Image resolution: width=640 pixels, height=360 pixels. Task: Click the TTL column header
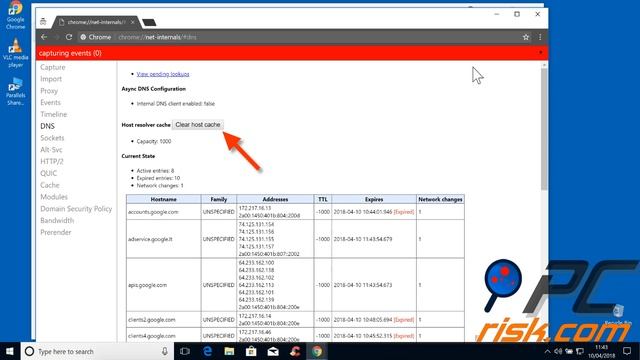[322, 200]
